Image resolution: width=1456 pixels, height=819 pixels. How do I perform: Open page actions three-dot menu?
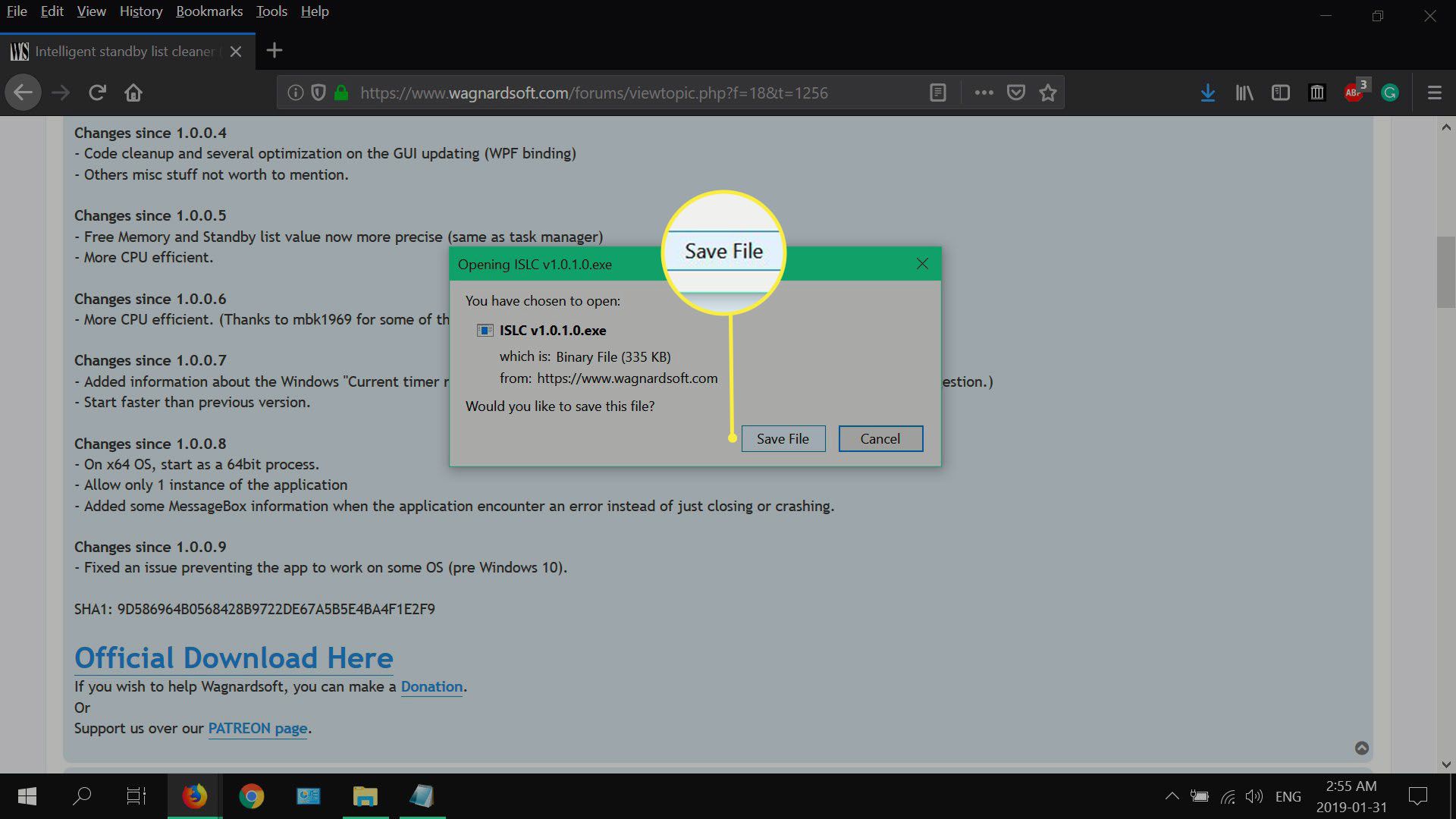984,93
